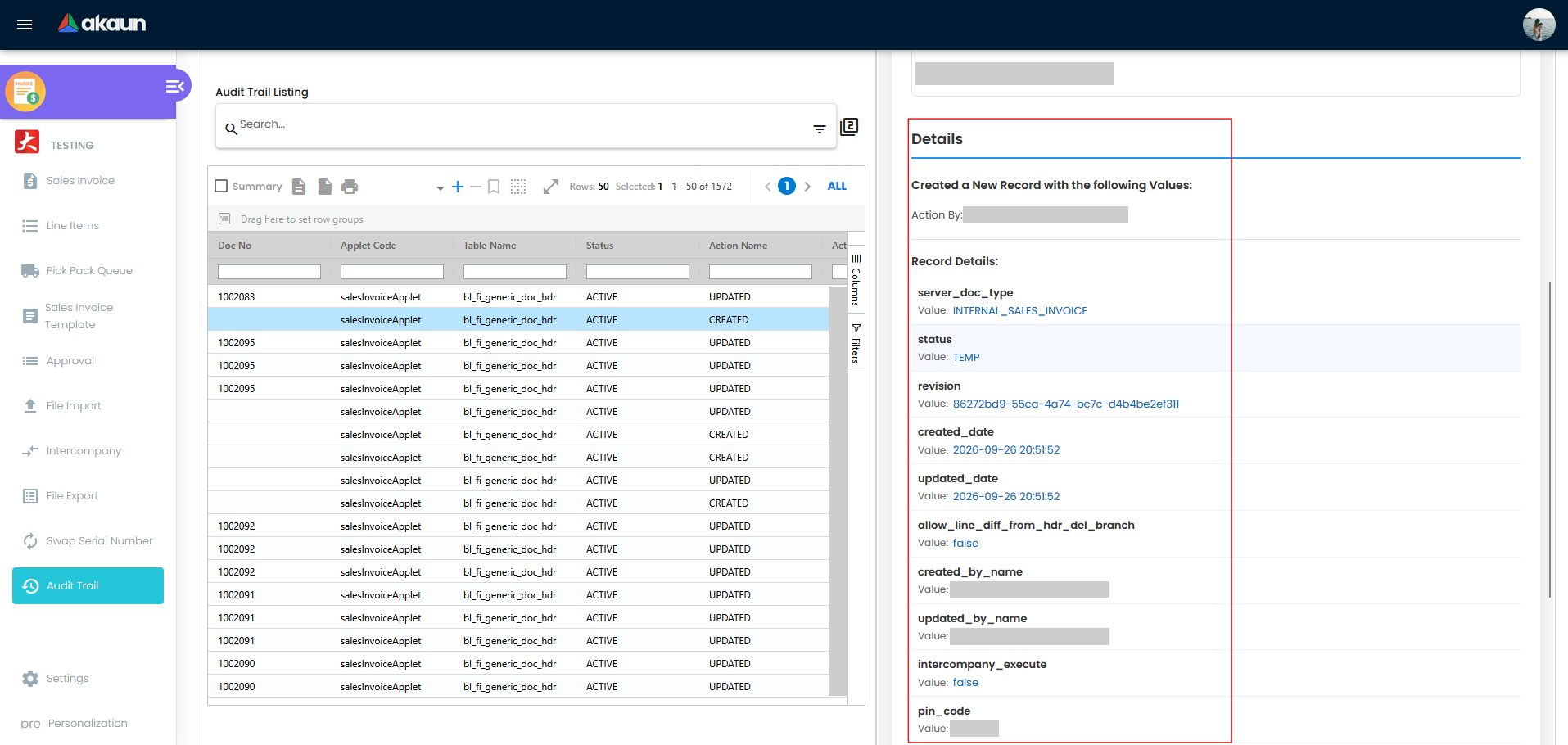The width and height of the screenshot is (1568, 745).
Task: Click the akaun logo
Action: click(x=102, y=24)
